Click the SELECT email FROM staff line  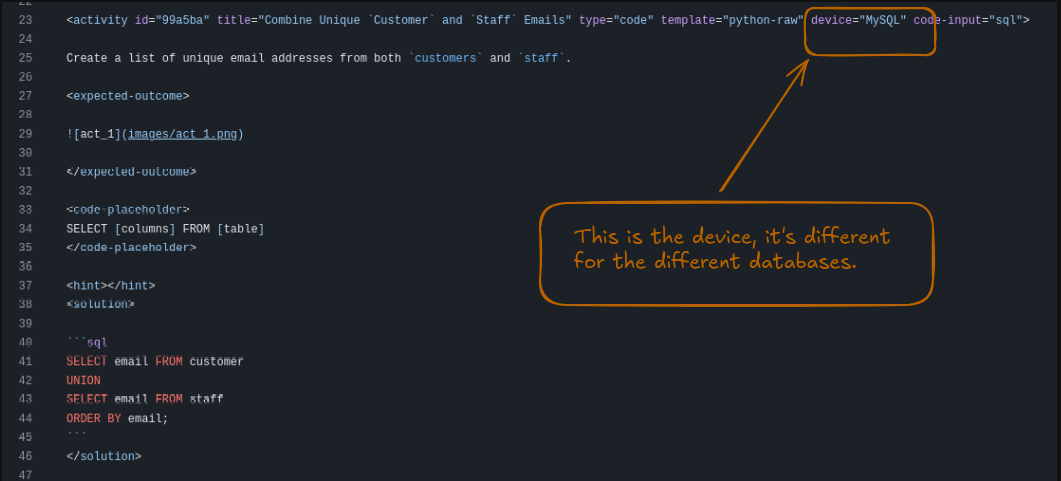(145, 399)
